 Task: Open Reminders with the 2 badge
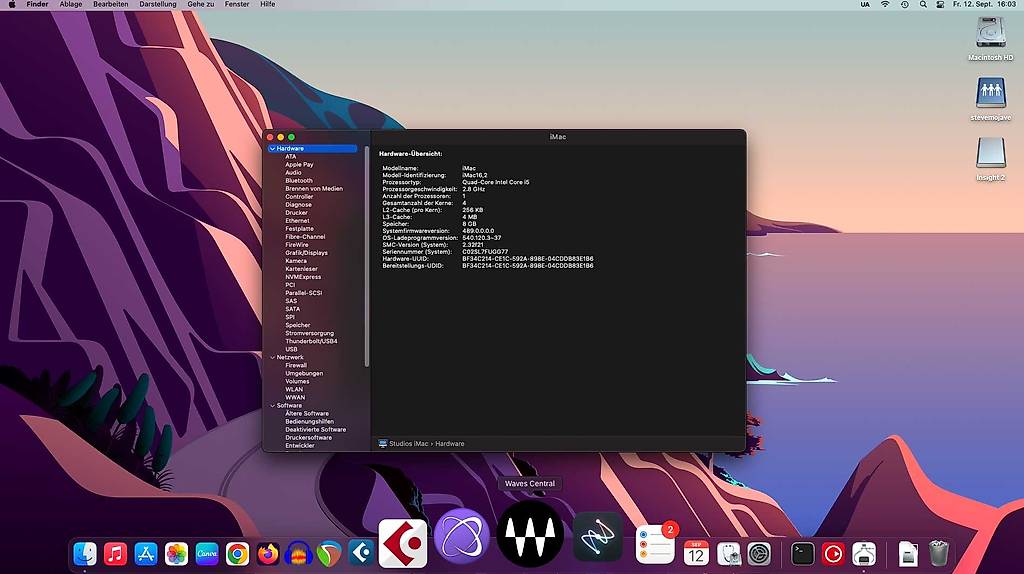click(x=655, y=544)
